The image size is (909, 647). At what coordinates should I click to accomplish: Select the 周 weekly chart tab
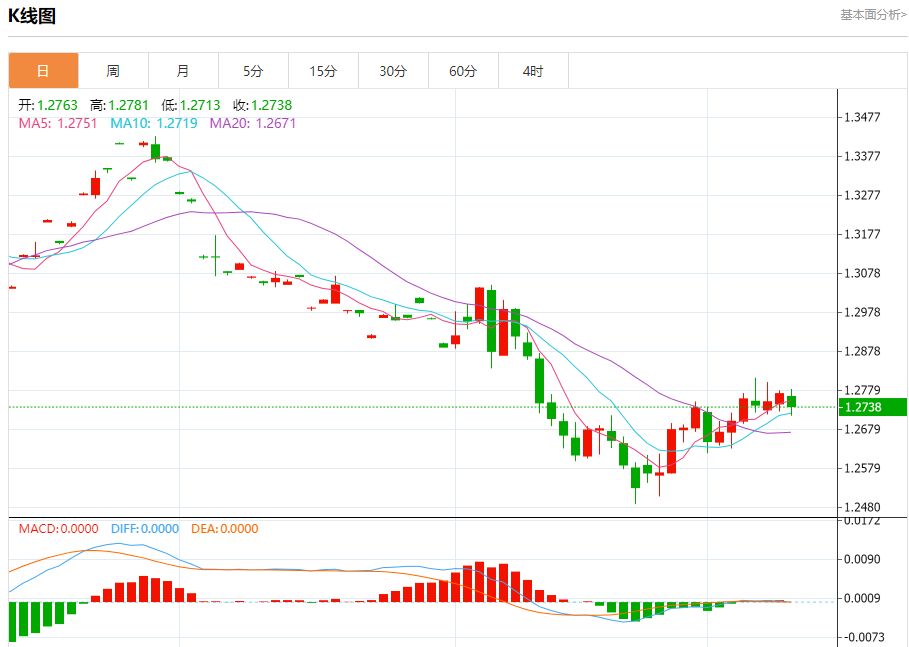tap(114, 71)
